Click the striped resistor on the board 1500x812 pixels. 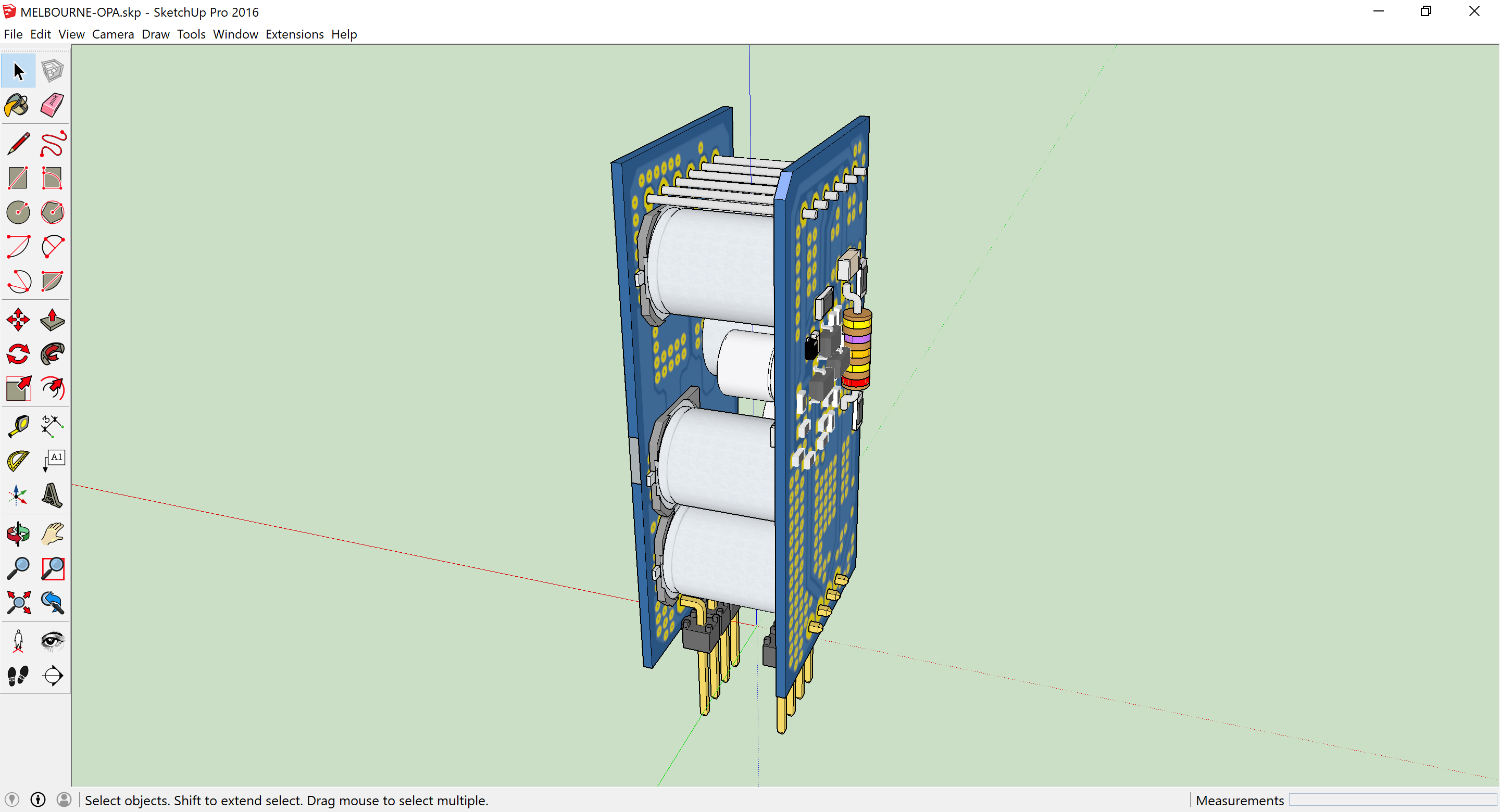tap(857, 349)
